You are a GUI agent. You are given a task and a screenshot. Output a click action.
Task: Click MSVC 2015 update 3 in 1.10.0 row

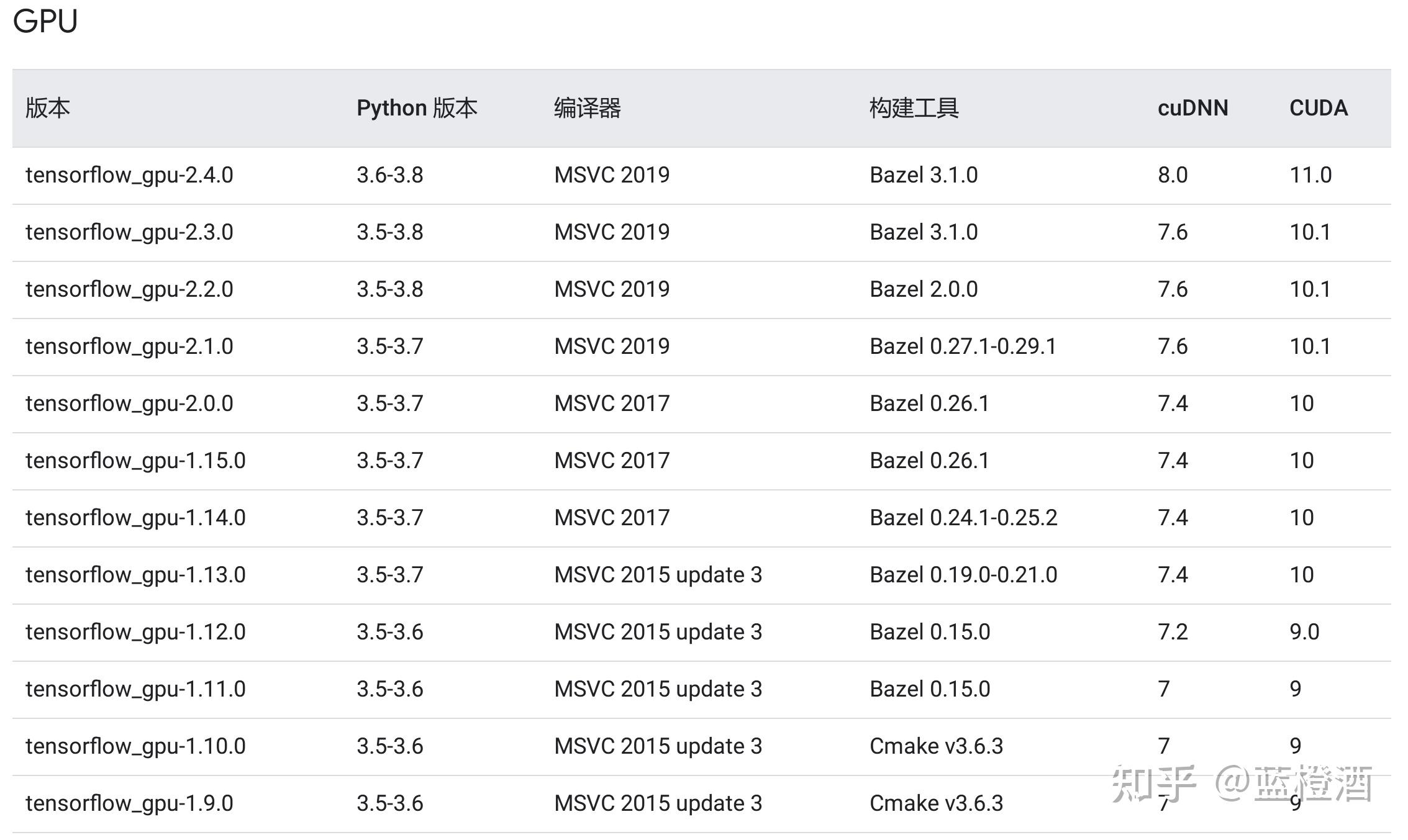point(658,746)
